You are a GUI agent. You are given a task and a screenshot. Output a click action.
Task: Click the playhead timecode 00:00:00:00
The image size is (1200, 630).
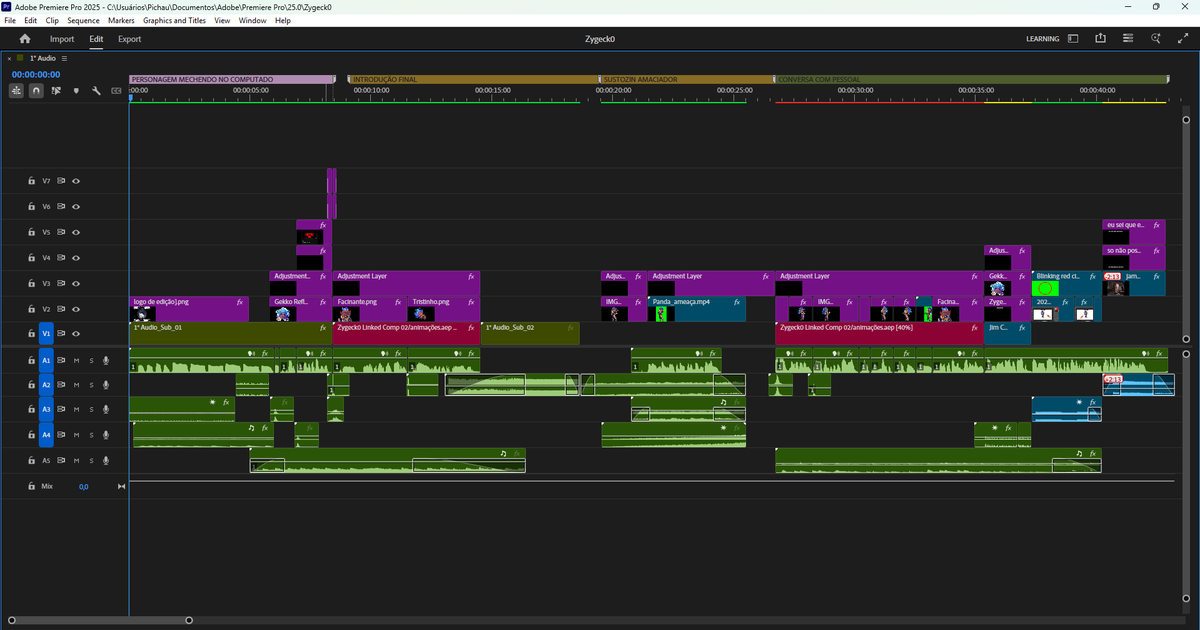tap(36, 74)
